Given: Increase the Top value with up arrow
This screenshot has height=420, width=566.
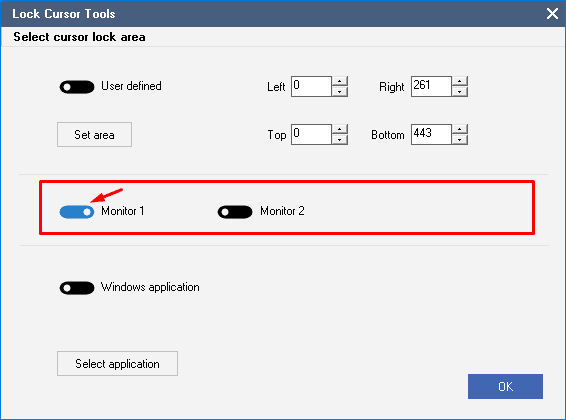Looking at the screenshot, I should 340,129.
